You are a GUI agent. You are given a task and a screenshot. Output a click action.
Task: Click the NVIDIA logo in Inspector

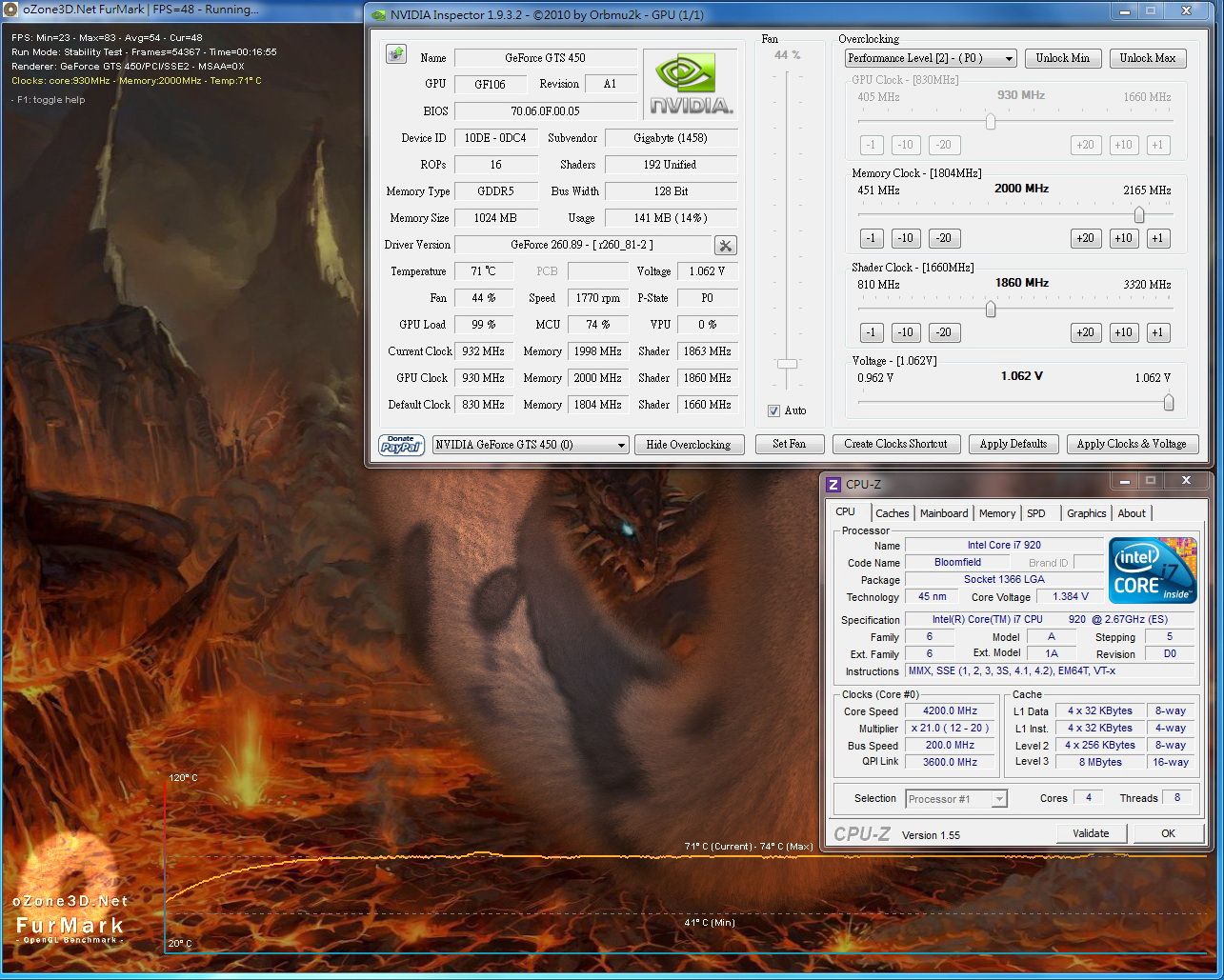691,85
